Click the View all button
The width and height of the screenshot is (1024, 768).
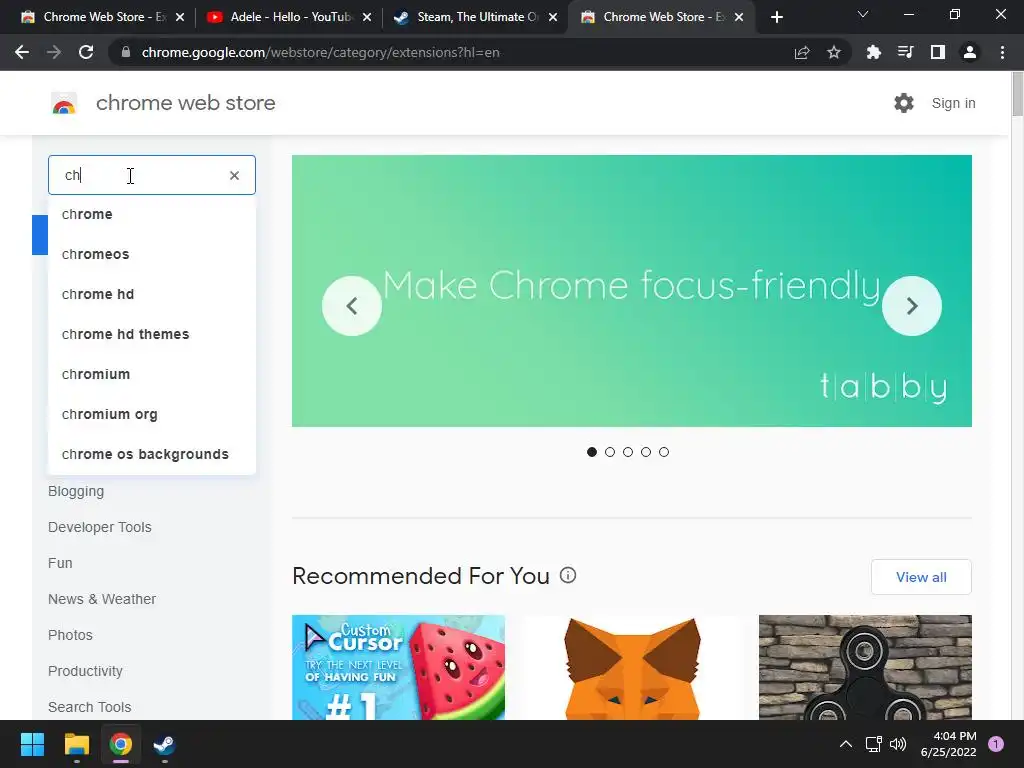921,577
